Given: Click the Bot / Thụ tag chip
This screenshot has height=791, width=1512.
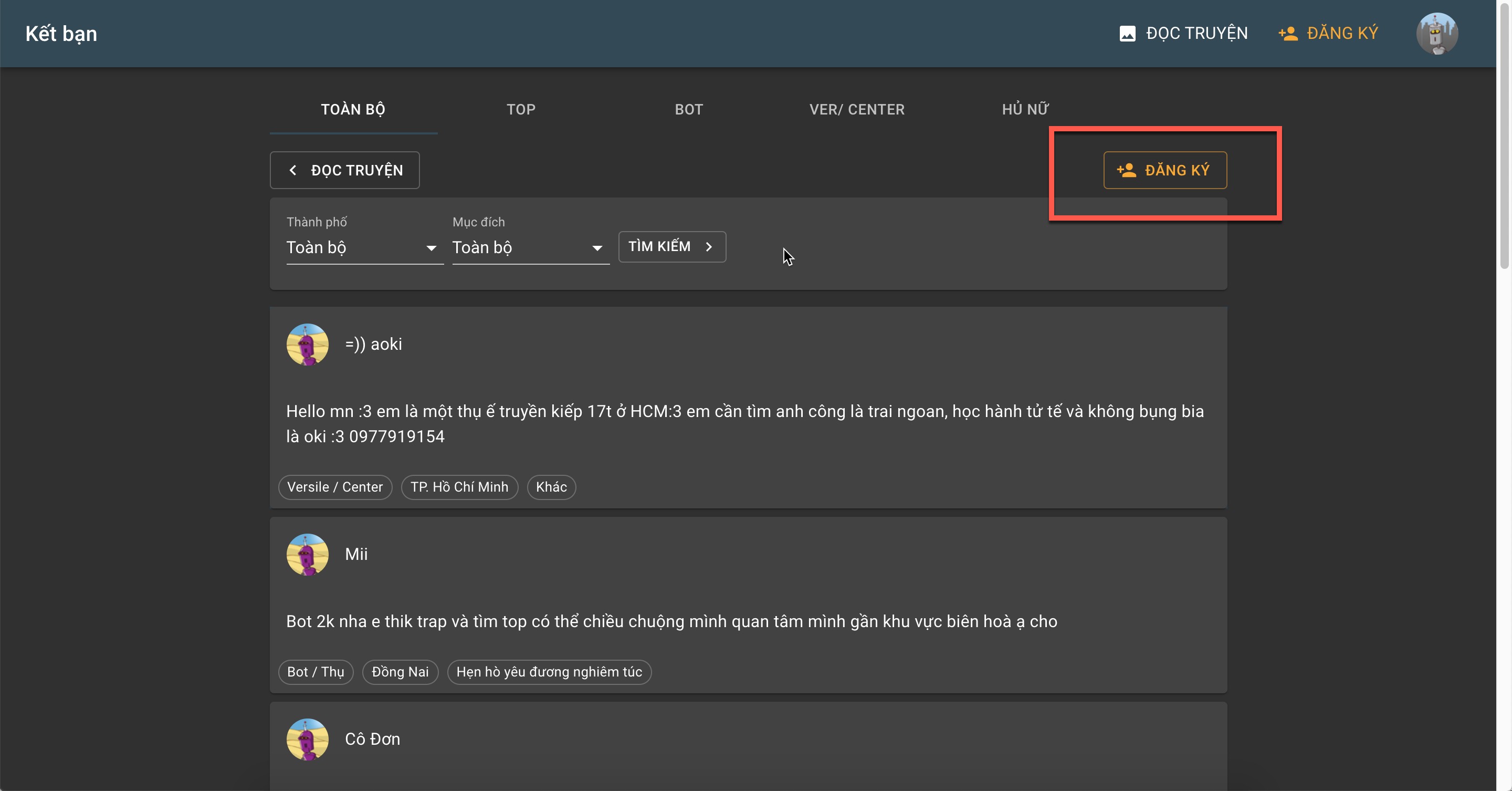Looking at the screenshot, I should click(316, 672).
